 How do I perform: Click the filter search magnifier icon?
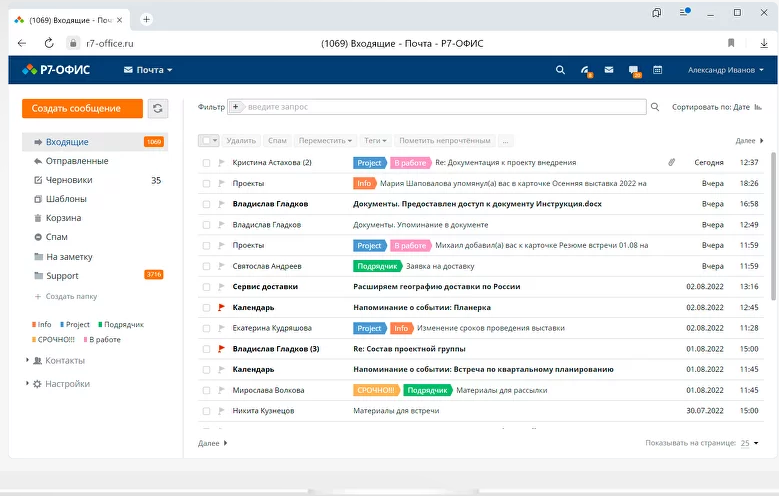click(656, 106)
